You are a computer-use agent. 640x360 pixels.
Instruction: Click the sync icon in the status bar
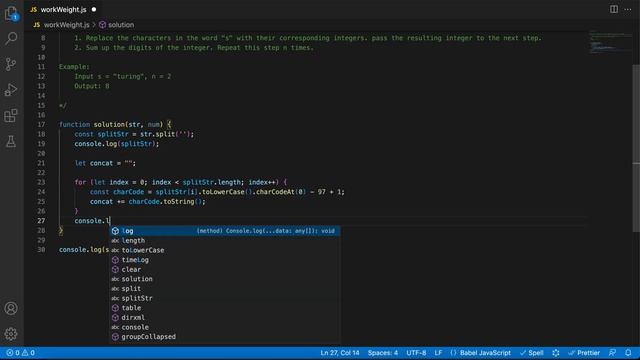(x=556, y=353)
